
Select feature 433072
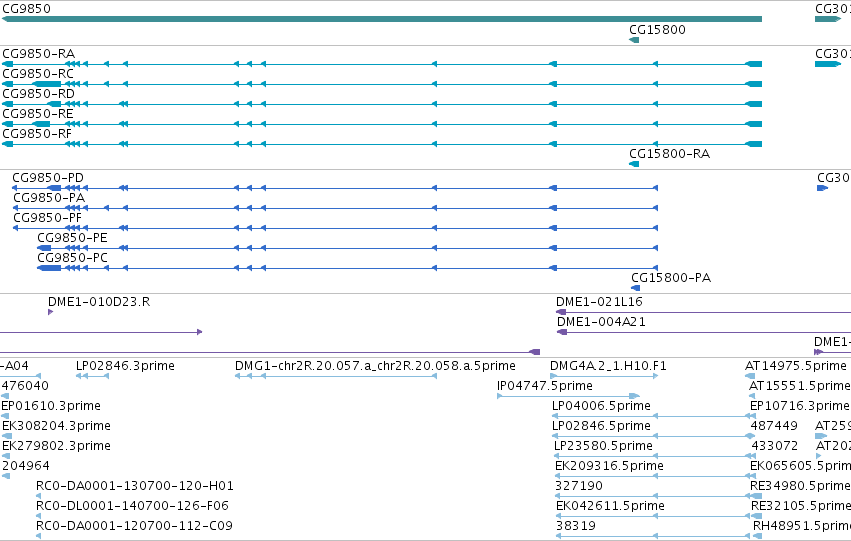[774, 447]
